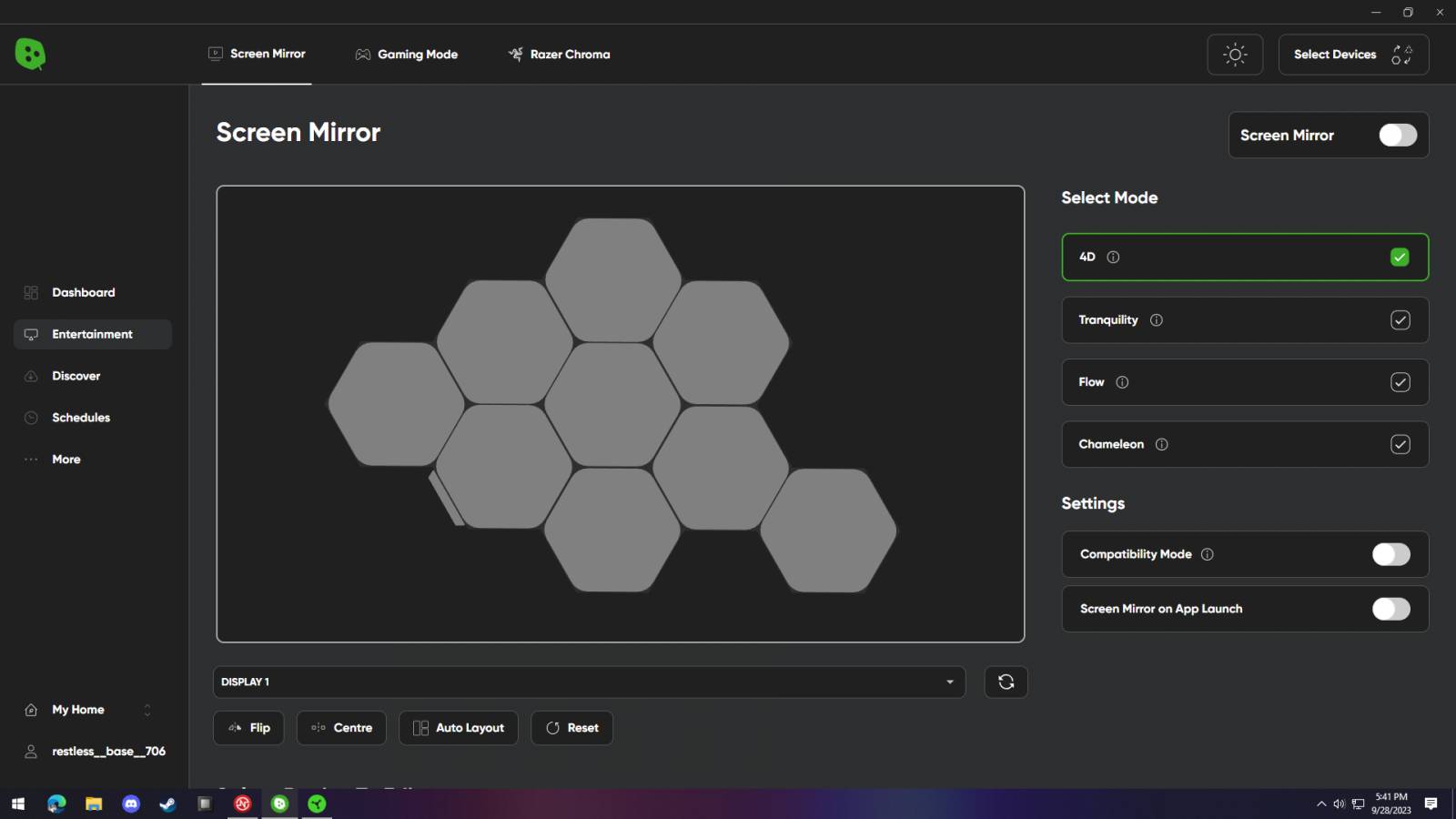This screenshot has width=1456, height=819.
Task: Click the Nanoleaf logo in the top left
Action: [30, 54]
